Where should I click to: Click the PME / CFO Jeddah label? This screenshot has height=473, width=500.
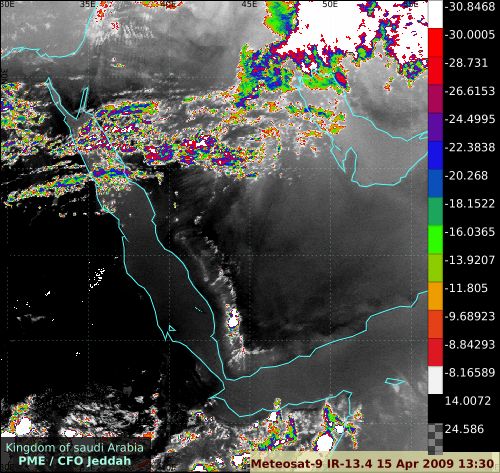[75, 461]
